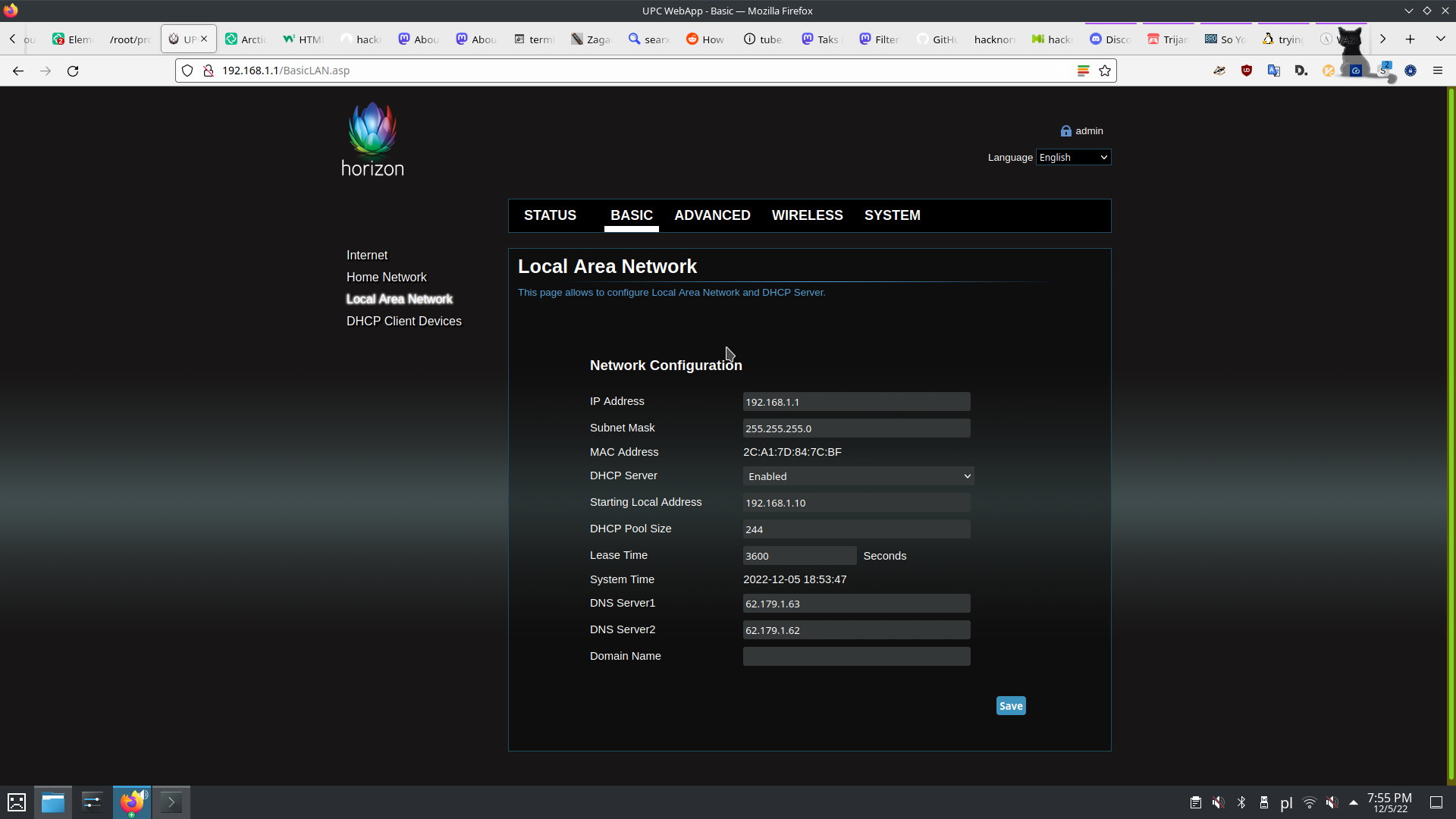Open tracking protection shield in address bar
The image size is (1456, 819).
pos(187,71)
